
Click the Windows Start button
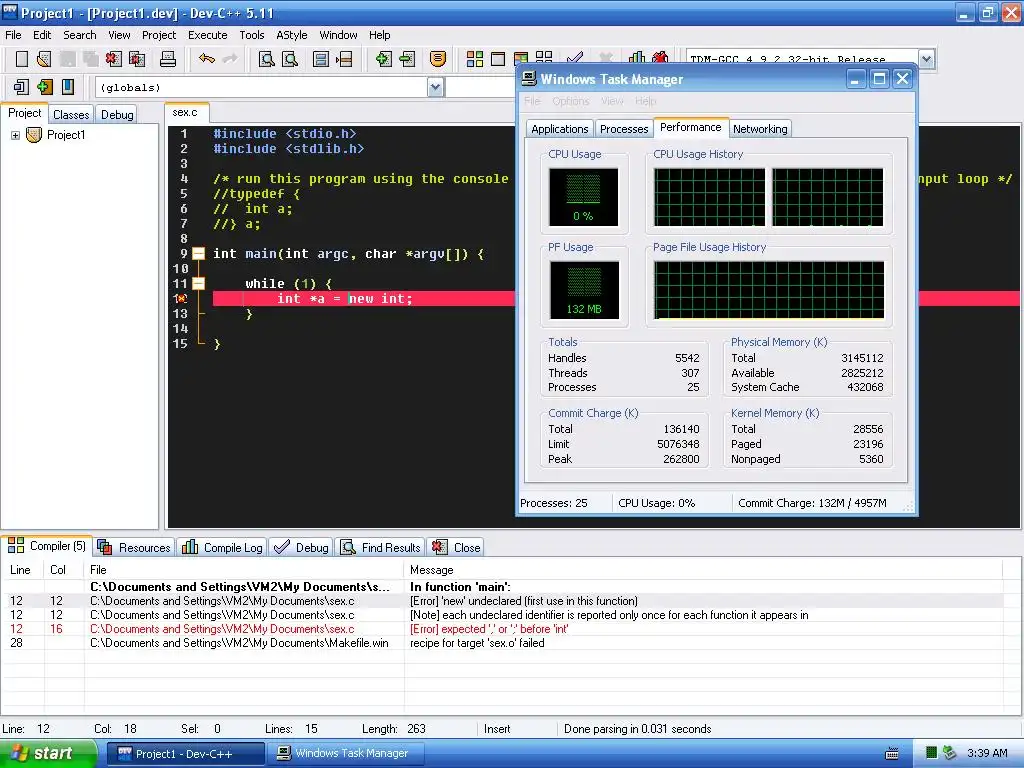coord(47,753)
